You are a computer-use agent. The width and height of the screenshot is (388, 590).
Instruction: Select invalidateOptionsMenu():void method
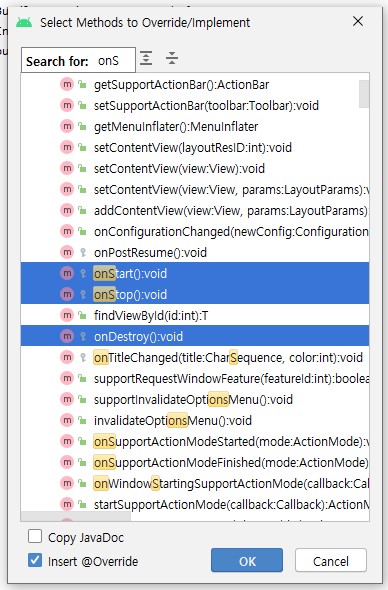pyautogui.click(x=195, y=420)
